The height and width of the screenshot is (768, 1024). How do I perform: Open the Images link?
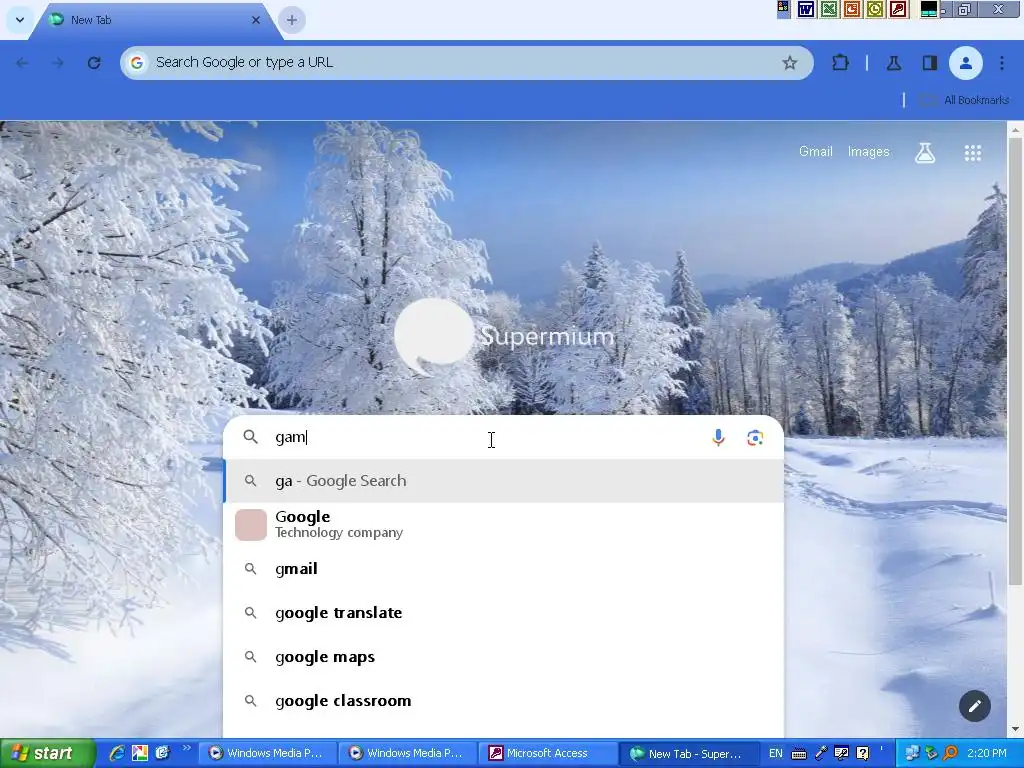click(868, 152)
